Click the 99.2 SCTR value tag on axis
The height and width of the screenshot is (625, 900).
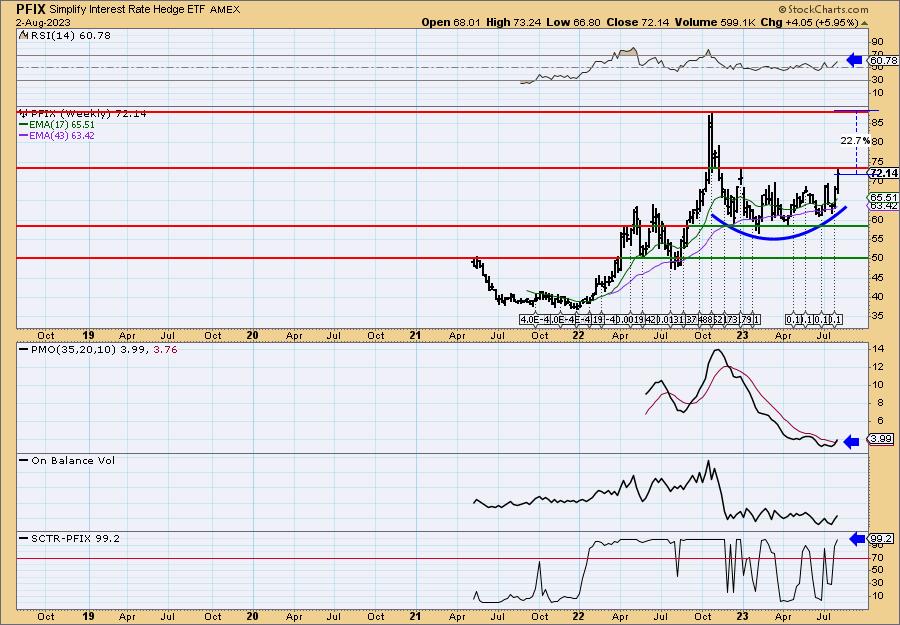coord(882,539)
